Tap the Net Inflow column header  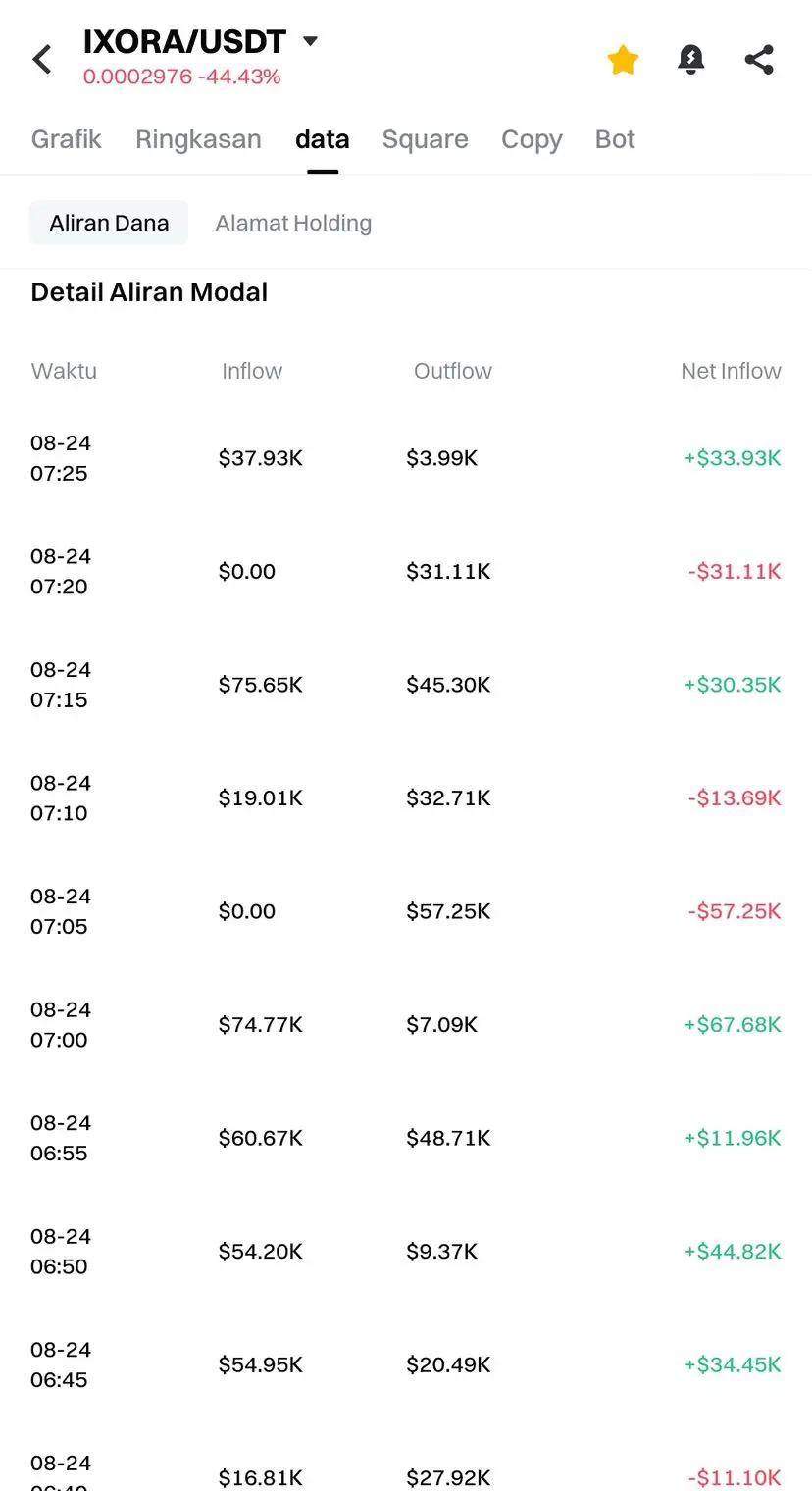coord(731,371)
